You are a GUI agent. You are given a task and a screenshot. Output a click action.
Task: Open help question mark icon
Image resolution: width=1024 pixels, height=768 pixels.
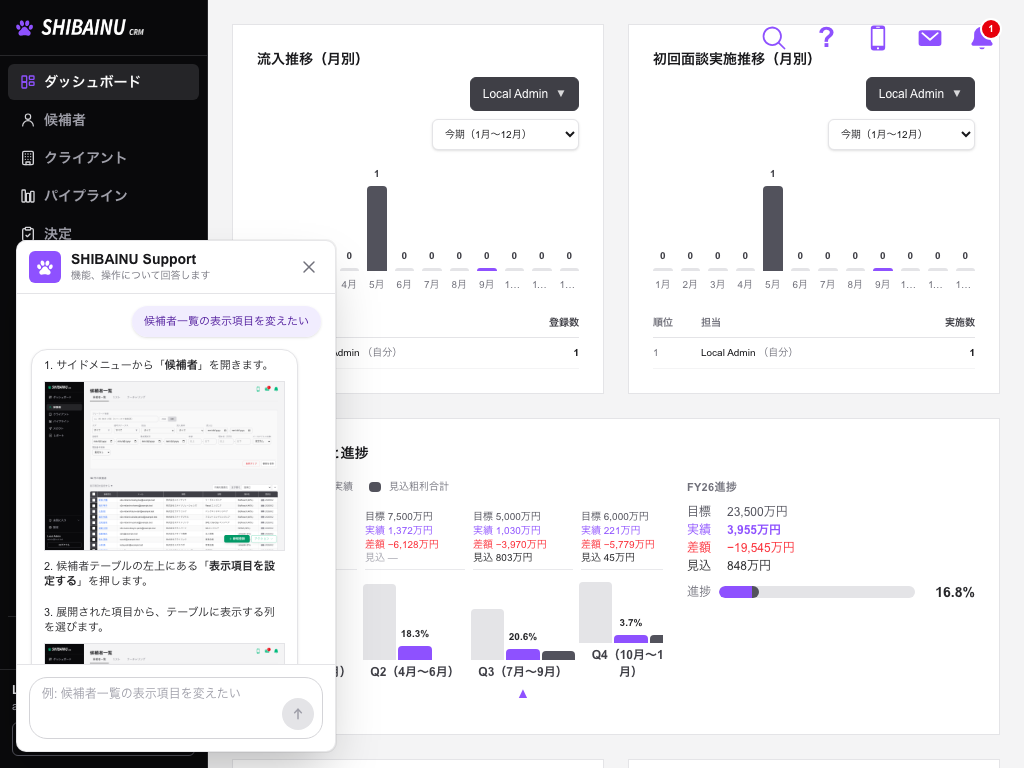coord(826,38)
